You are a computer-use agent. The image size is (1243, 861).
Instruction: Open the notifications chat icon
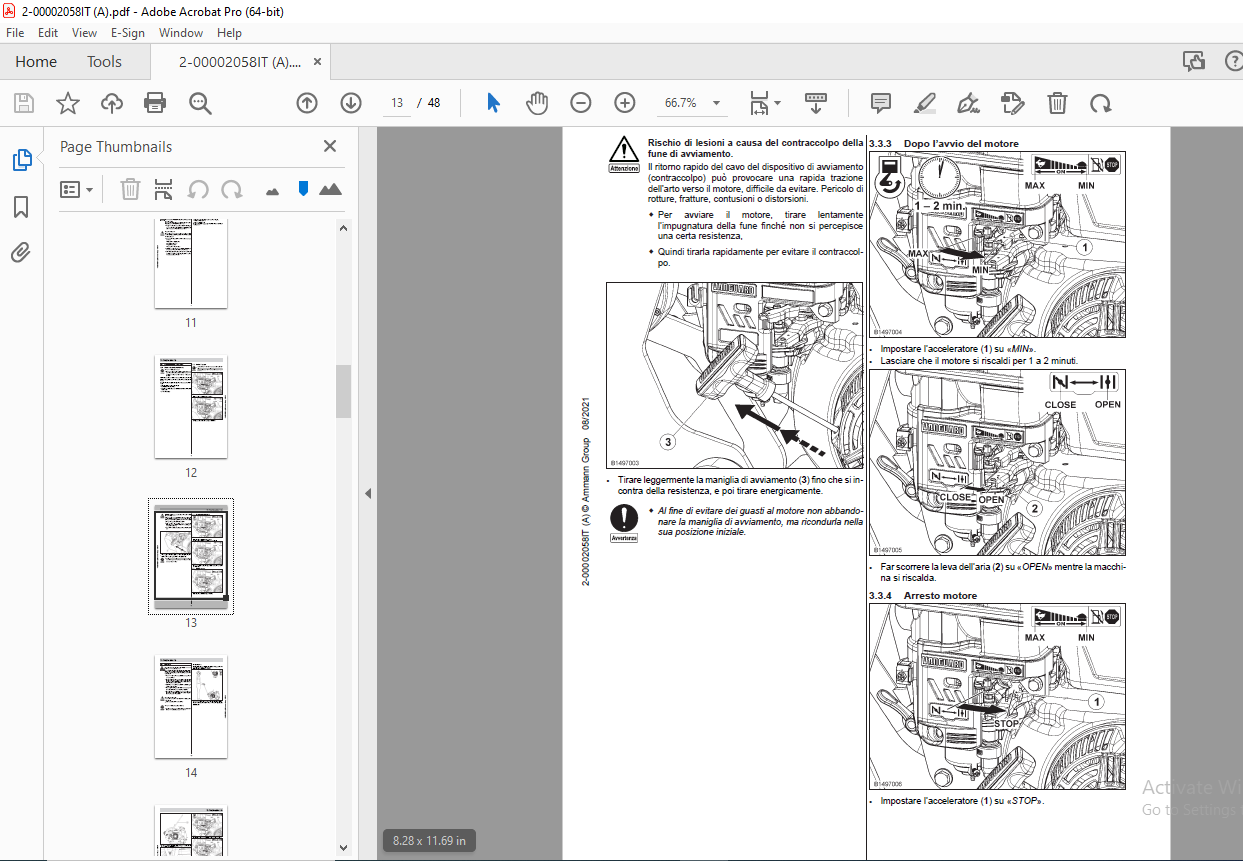coord(1193,61)
